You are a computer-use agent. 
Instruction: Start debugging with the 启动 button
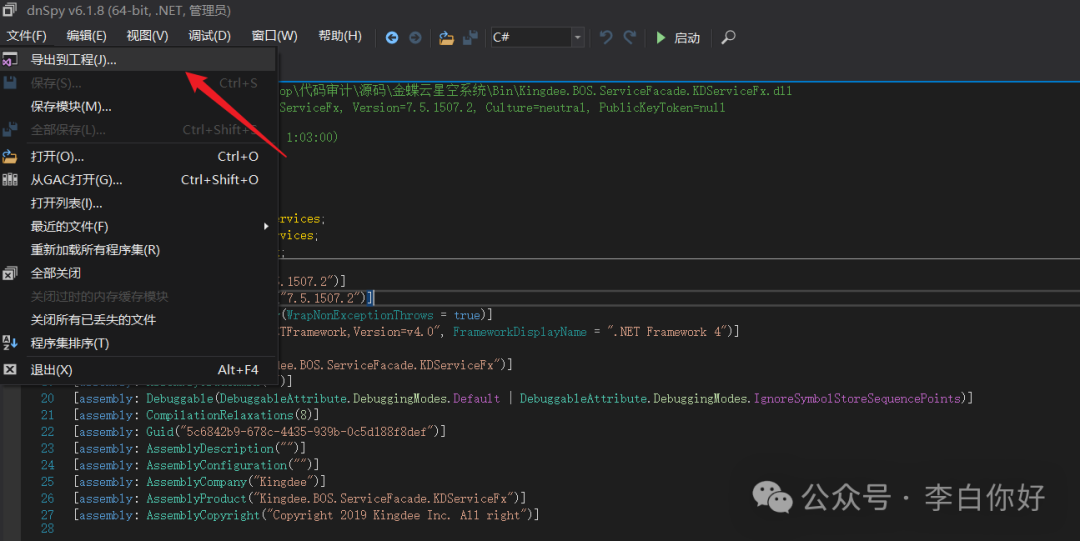[x=678, y=38]
